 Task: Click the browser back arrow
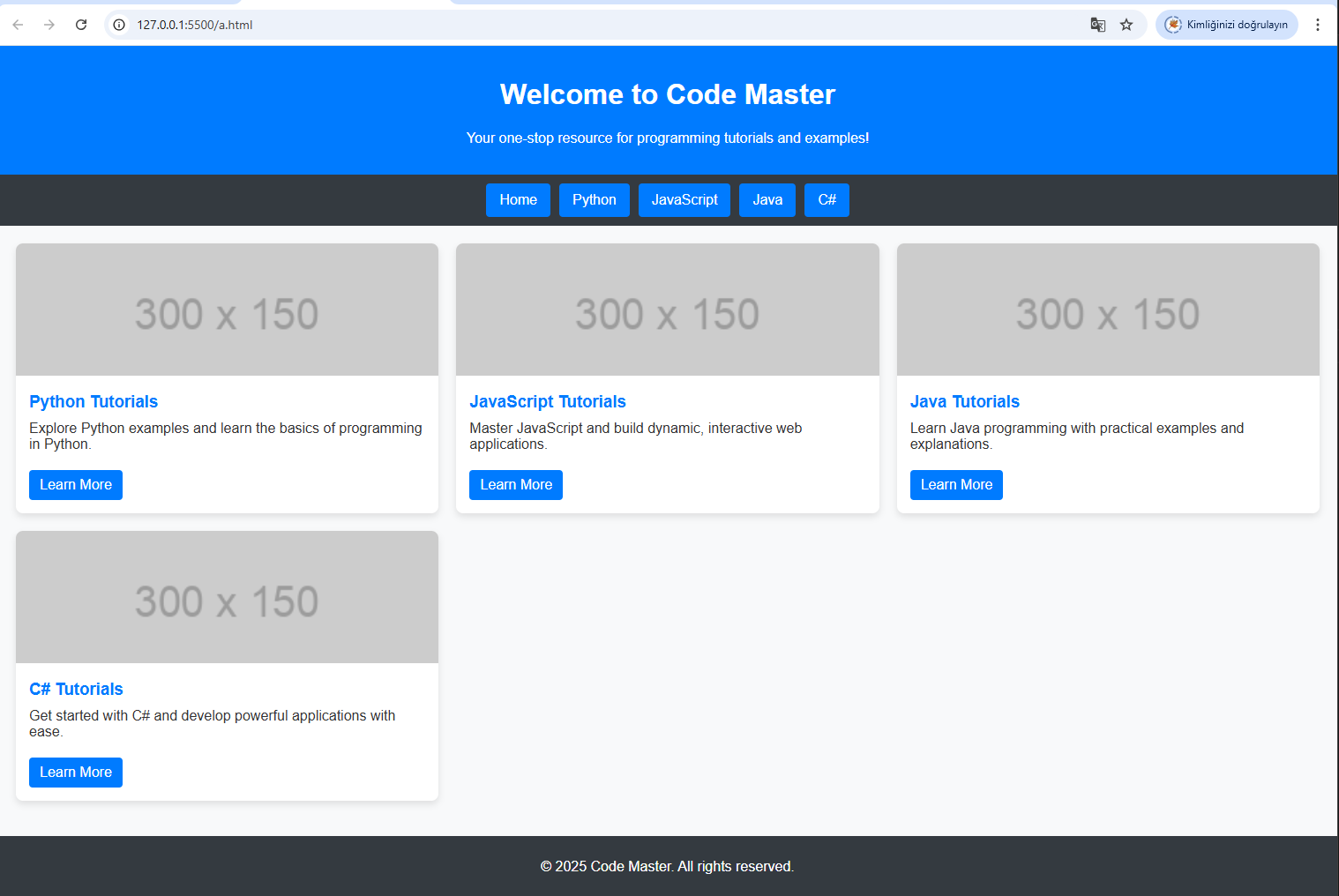(18, 25)
